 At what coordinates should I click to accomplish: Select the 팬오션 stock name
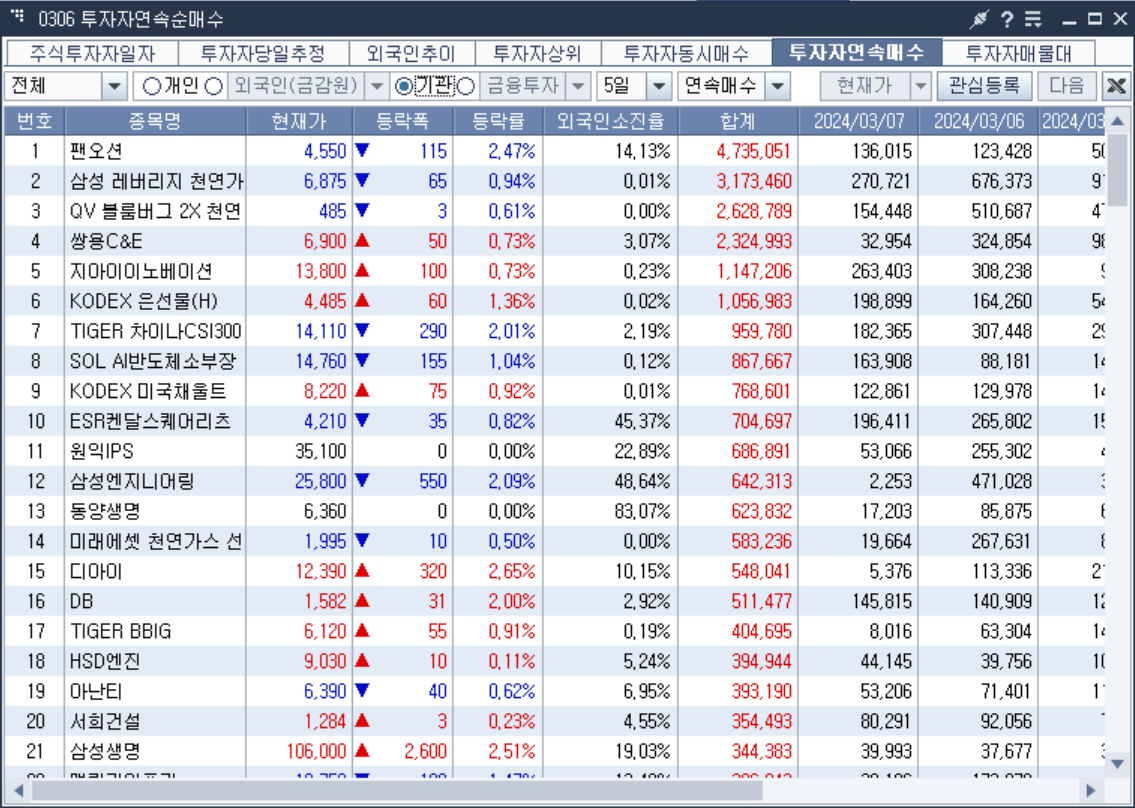pos(96,151)
